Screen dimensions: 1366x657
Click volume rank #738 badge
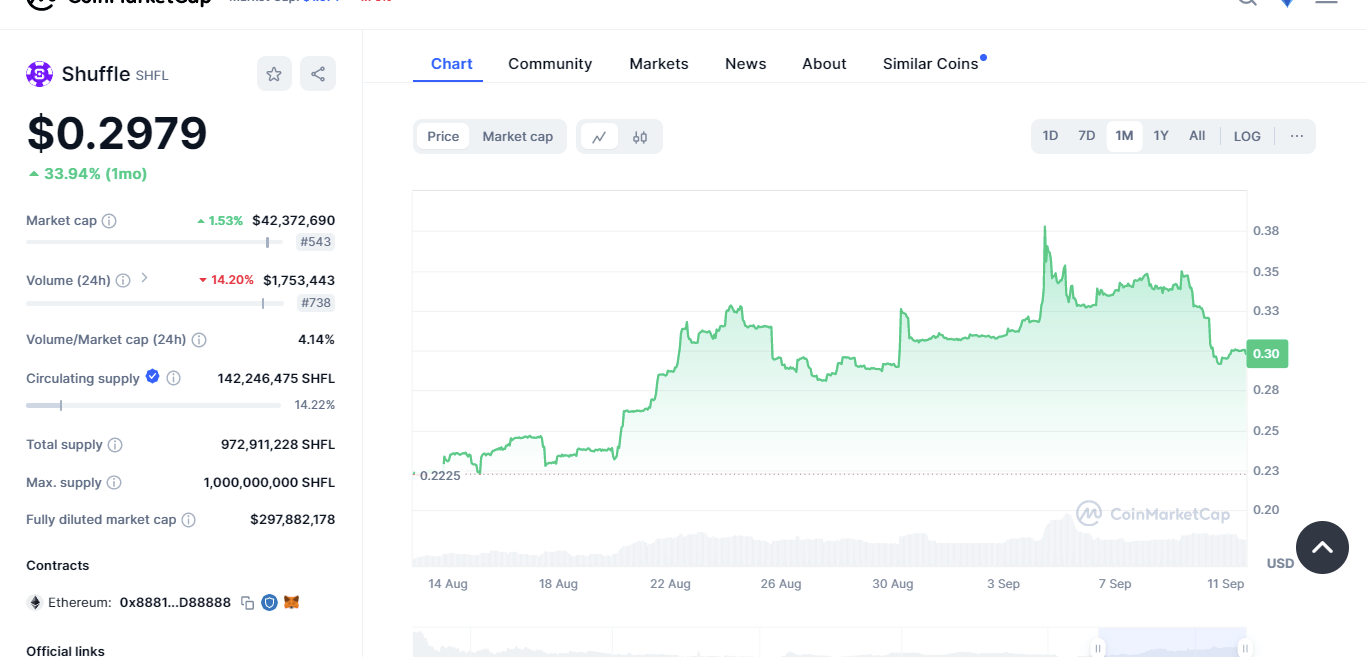316,303
